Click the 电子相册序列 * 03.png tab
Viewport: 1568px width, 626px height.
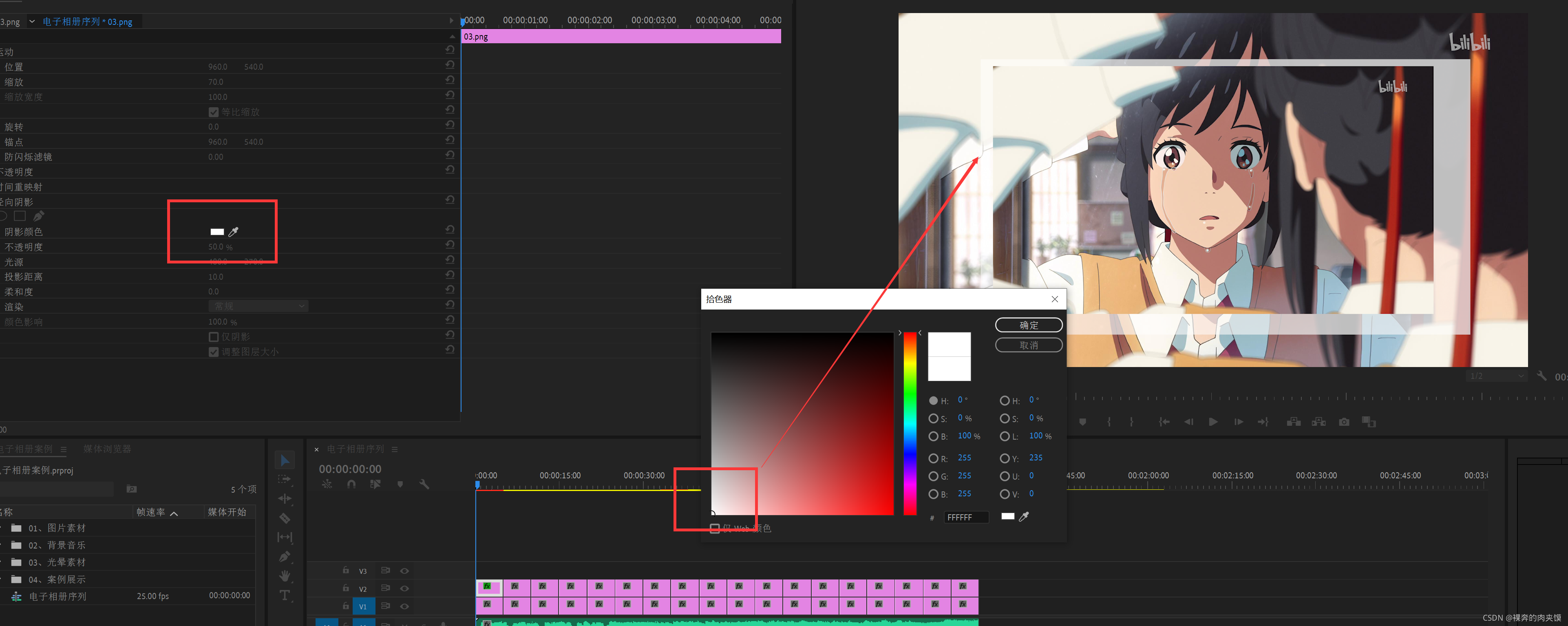(87, 21)
